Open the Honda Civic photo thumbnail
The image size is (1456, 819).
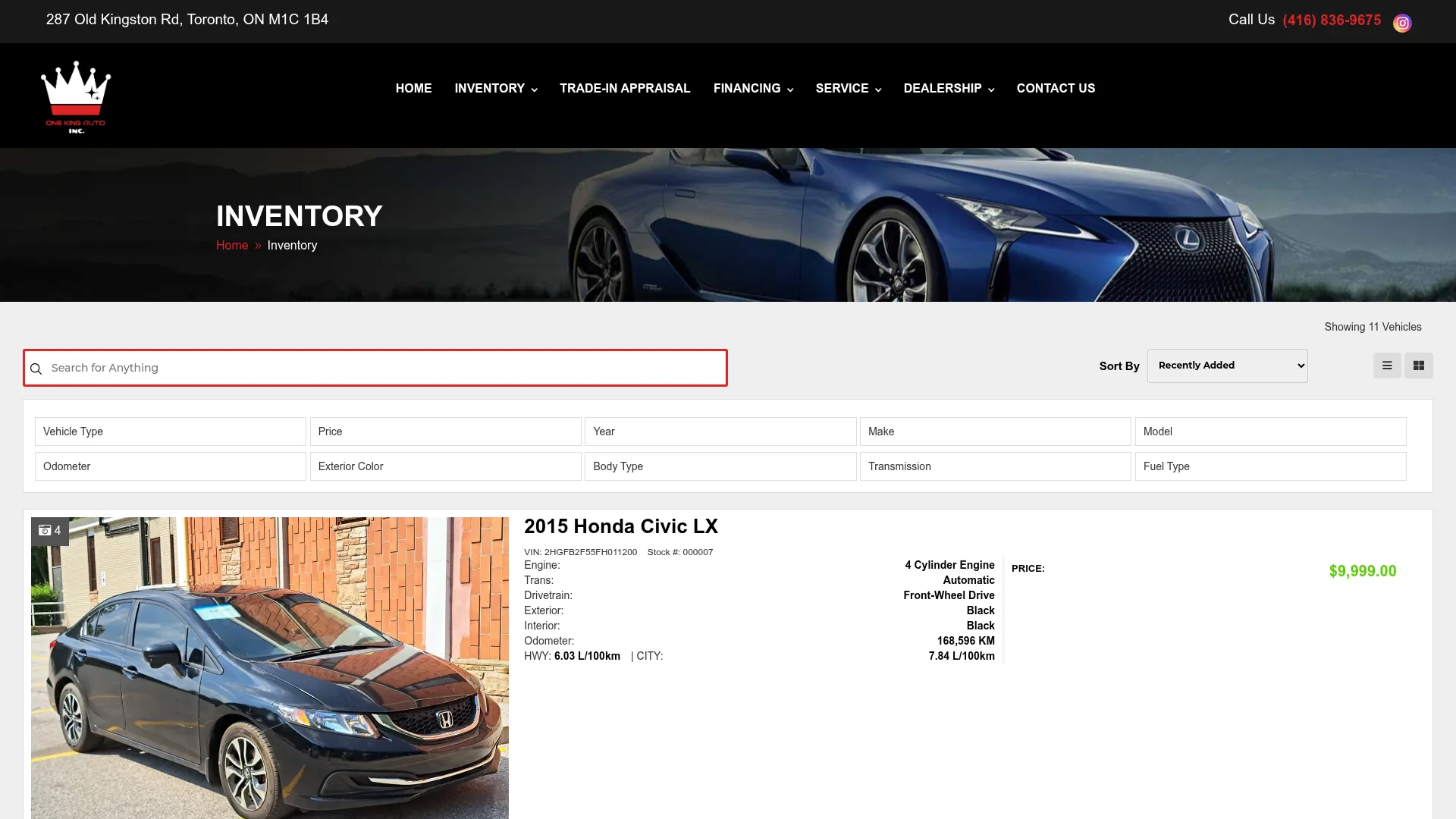pos(270,668)
